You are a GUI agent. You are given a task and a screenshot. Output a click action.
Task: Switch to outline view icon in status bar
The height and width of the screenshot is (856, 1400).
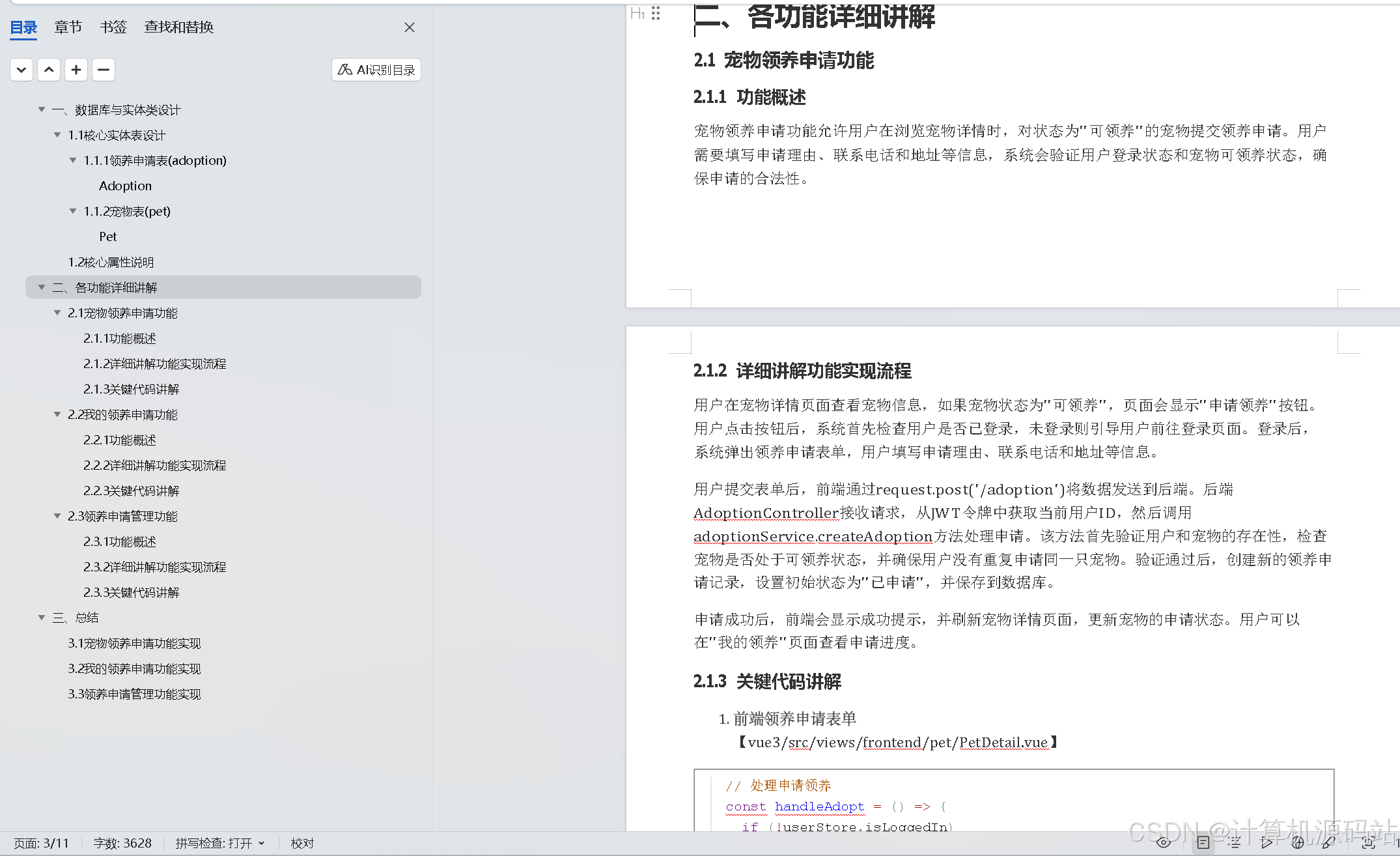coord(1235,843)
